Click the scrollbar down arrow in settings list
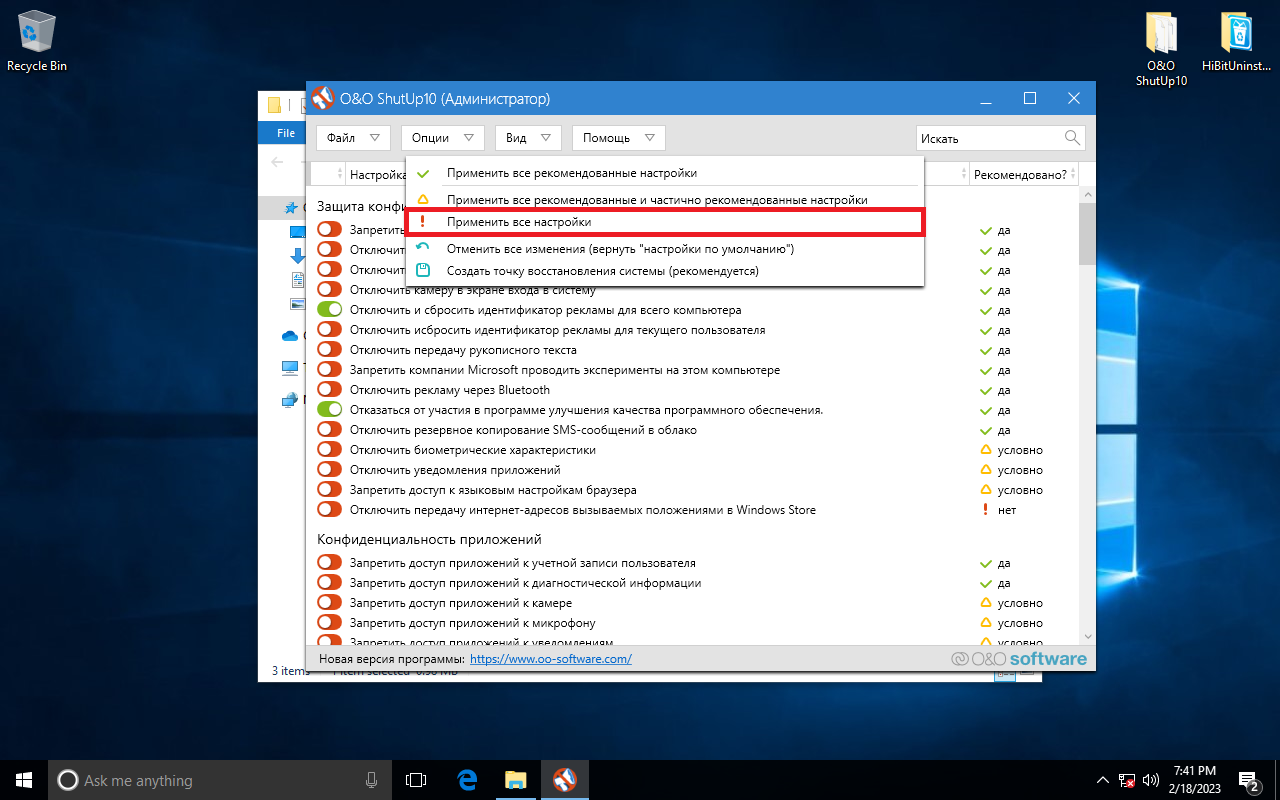The width and height of the screenshot is (1280, 800). click(1087, 636)
